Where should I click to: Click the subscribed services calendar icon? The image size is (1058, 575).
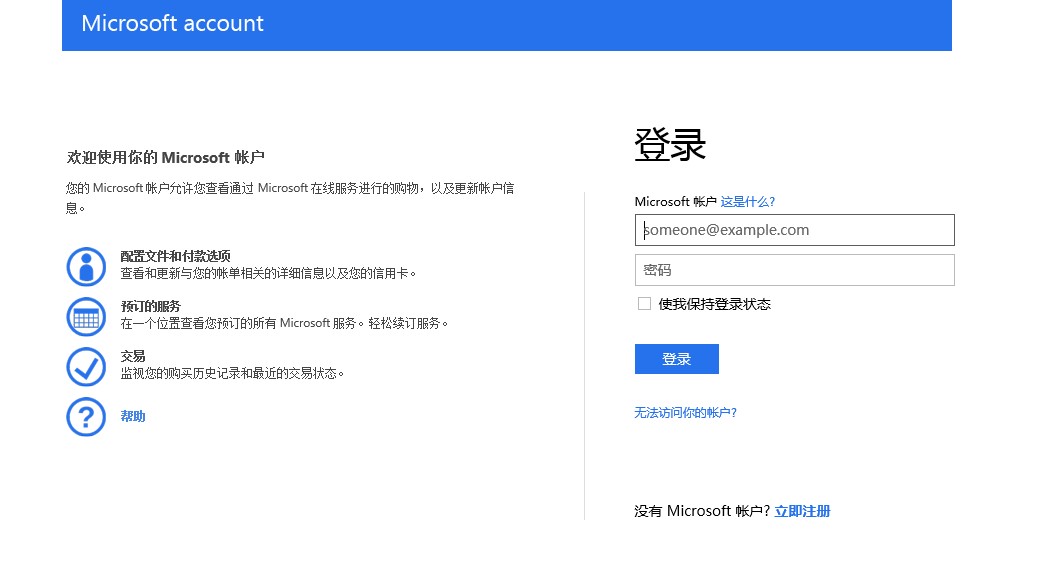click(x=86, y=317)
